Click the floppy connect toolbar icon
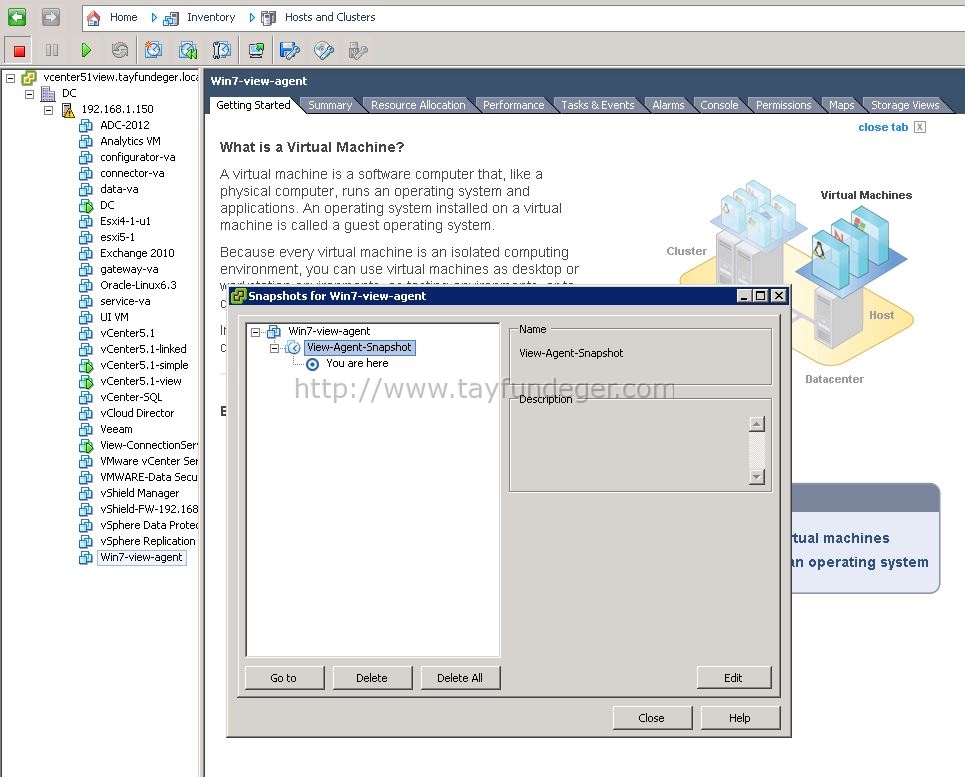 pos(289,50)
